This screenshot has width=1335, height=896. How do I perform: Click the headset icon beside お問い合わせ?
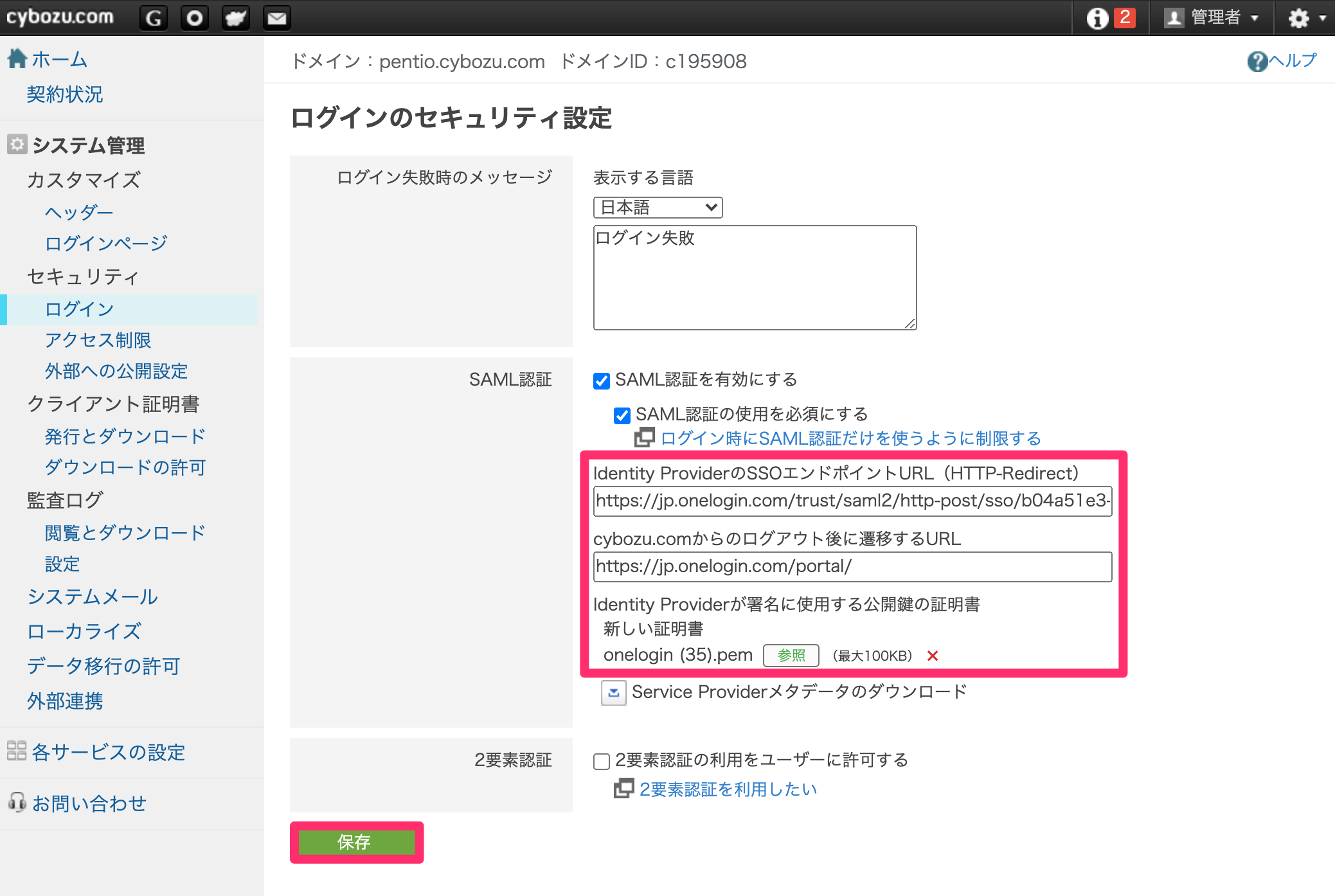(x=17, y=802)
